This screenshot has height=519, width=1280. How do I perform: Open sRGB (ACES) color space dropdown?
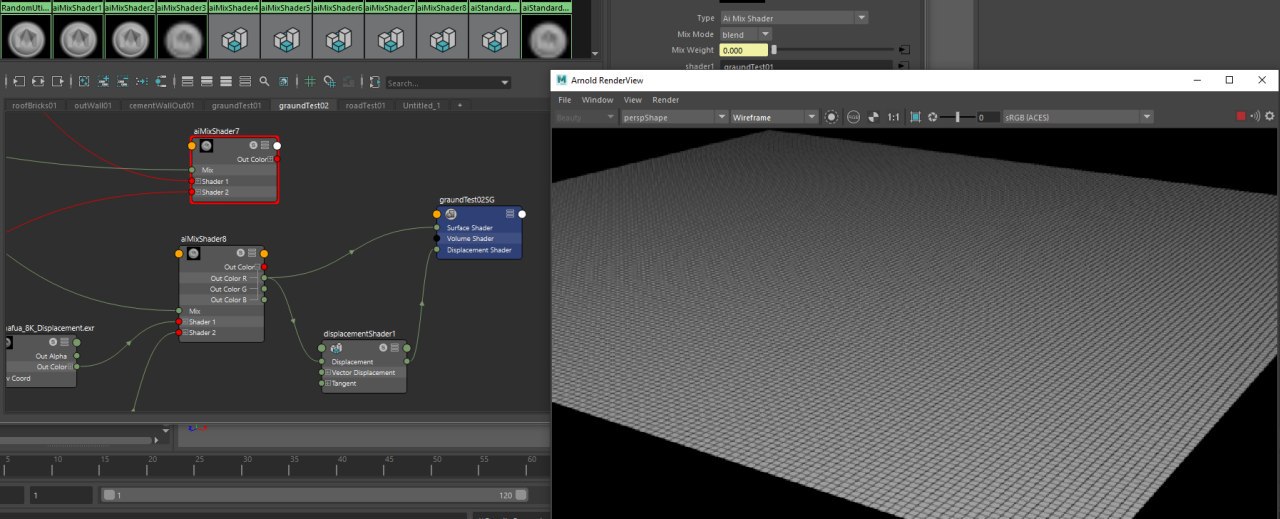coord(1078,117)
